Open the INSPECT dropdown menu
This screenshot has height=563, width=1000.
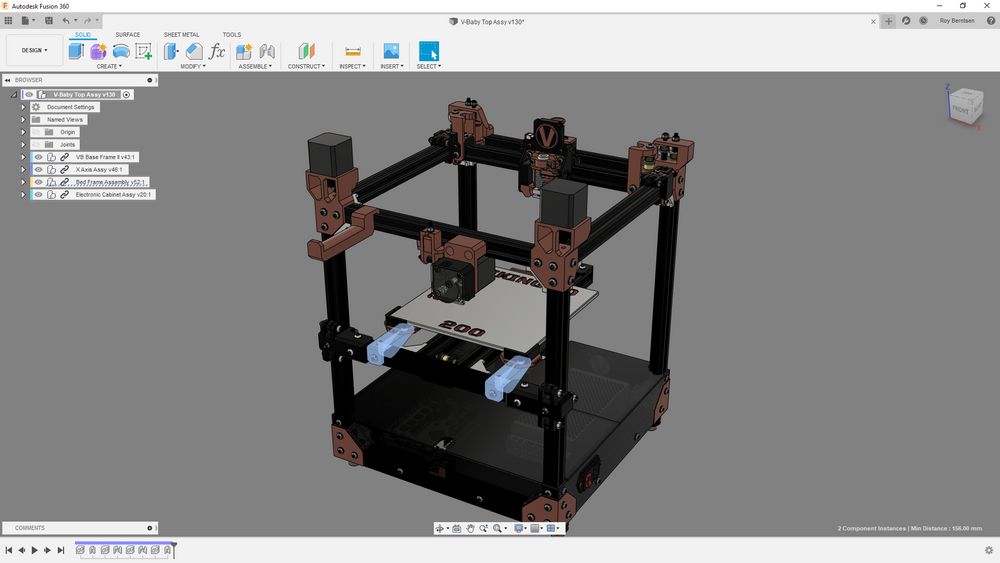click(352, 66)
